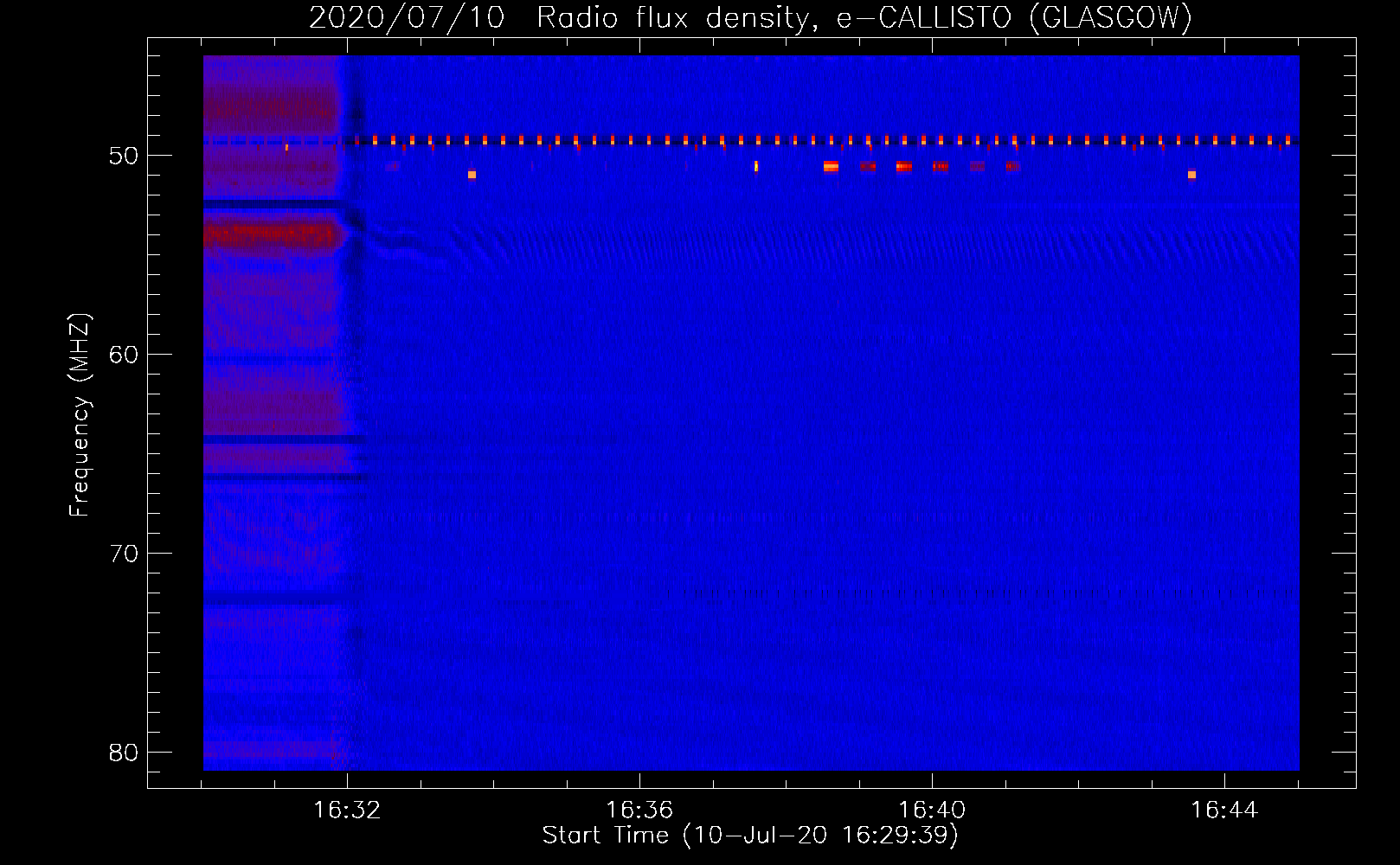Click the bright red emission band near 54 MHz
Image resolution: width=1400 pixels, height=865 pixels.
(272, 234)
